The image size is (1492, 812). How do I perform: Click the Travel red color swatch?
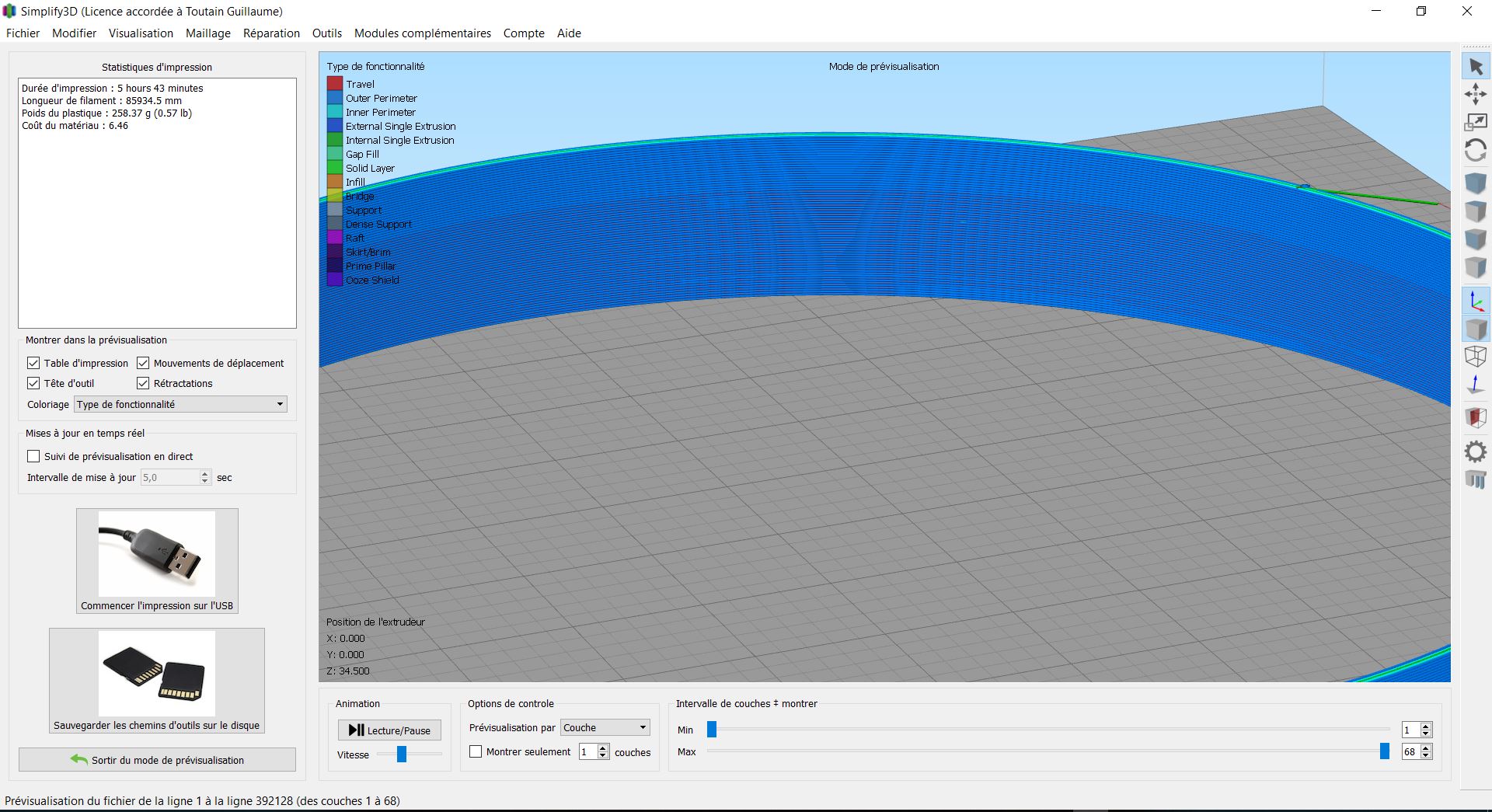(335, 84)
